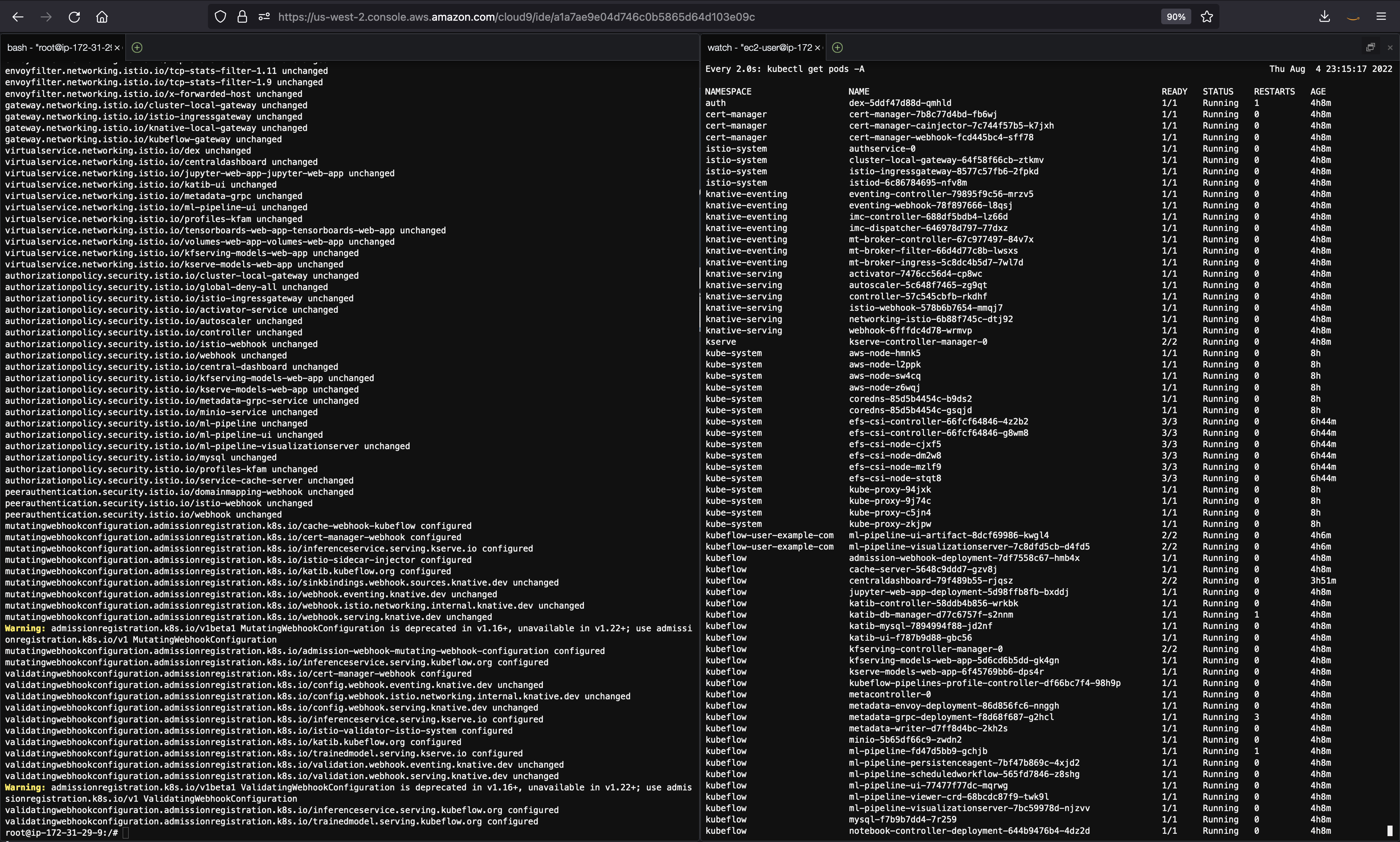Click the 90% zoom level indicator

click(1176, 17)
